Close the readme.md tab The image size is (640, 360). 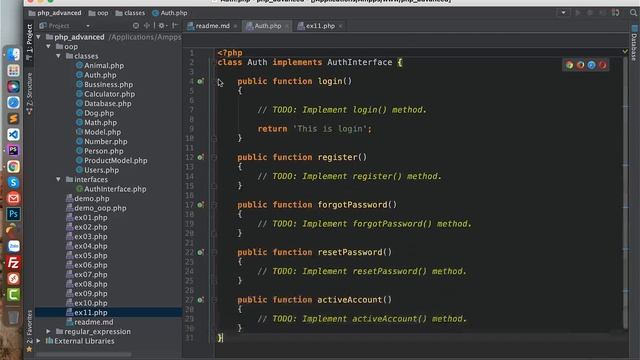click(236, 26)
